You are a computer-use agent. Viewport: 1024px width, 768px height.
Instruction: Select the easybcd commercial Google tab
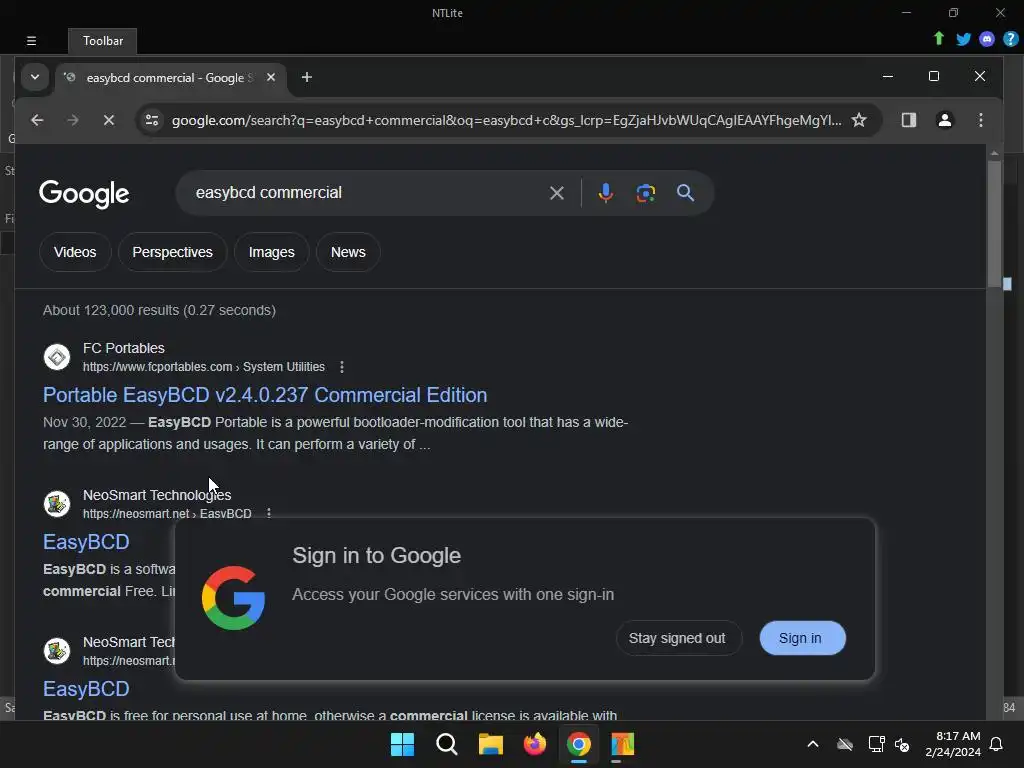[170, 78]
